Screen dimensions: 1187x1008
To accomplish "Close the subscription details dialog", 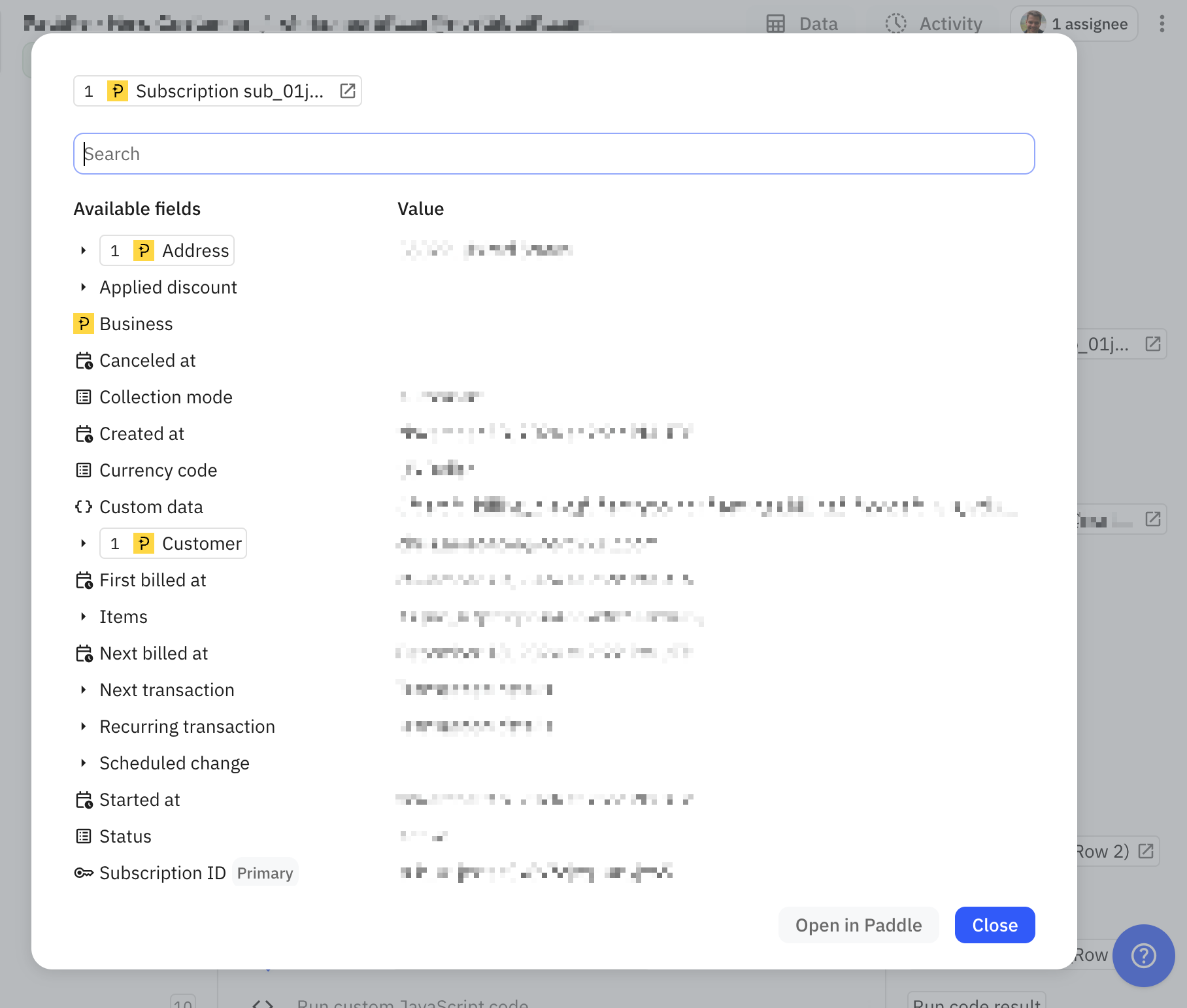I will click(x=994, y=925).
